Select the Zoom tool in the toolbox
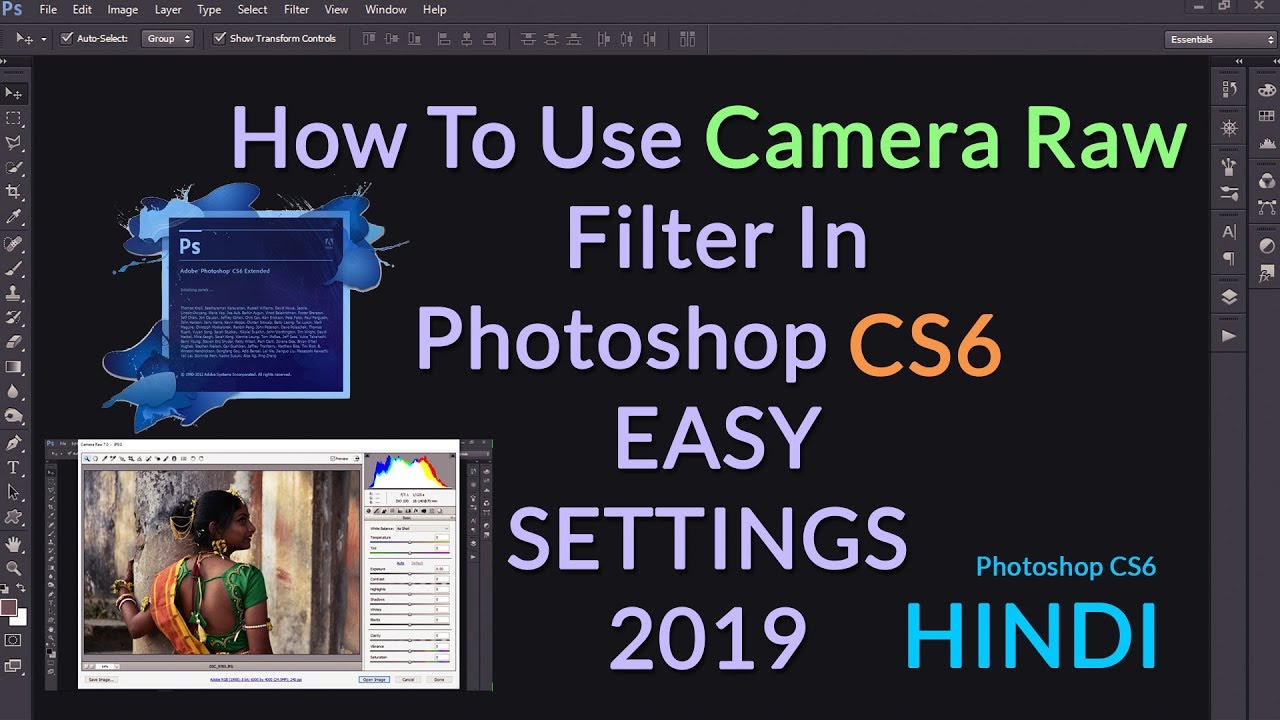The width and height of the screenshot is (1280, 720). coord(14,568)
